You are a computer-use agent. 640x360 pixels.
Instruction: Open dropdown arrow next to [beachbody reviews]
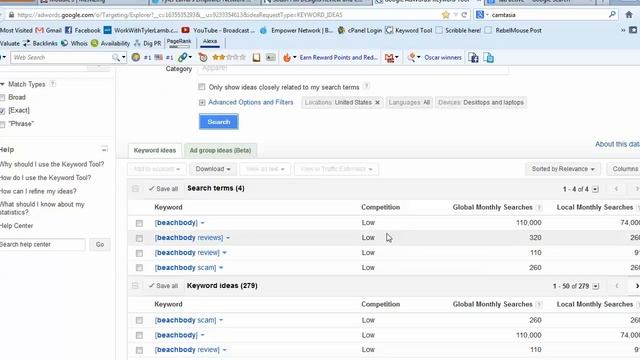228,238
